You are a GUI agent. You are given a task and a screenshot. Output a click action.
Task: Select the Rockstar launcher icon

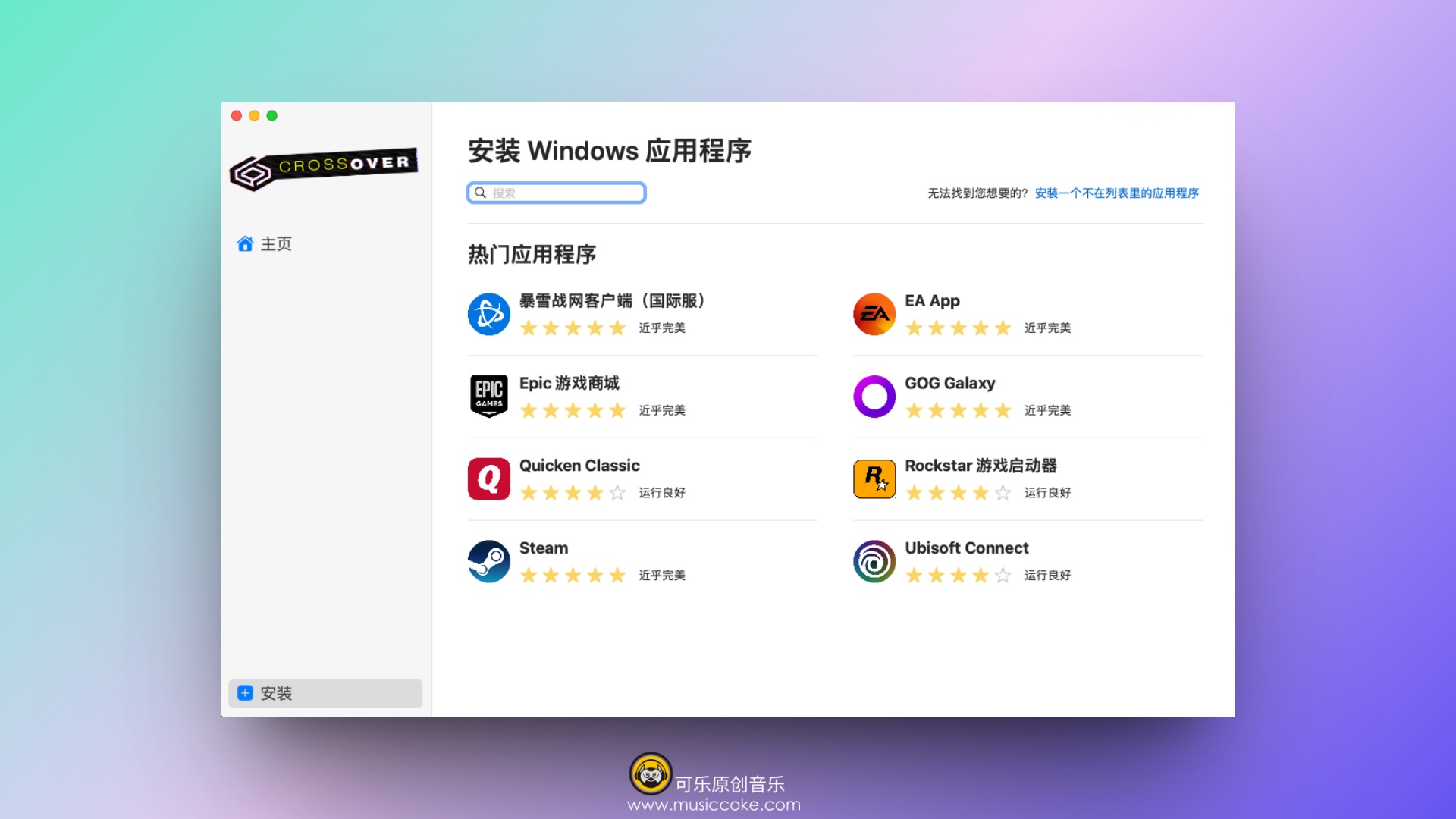874,479
